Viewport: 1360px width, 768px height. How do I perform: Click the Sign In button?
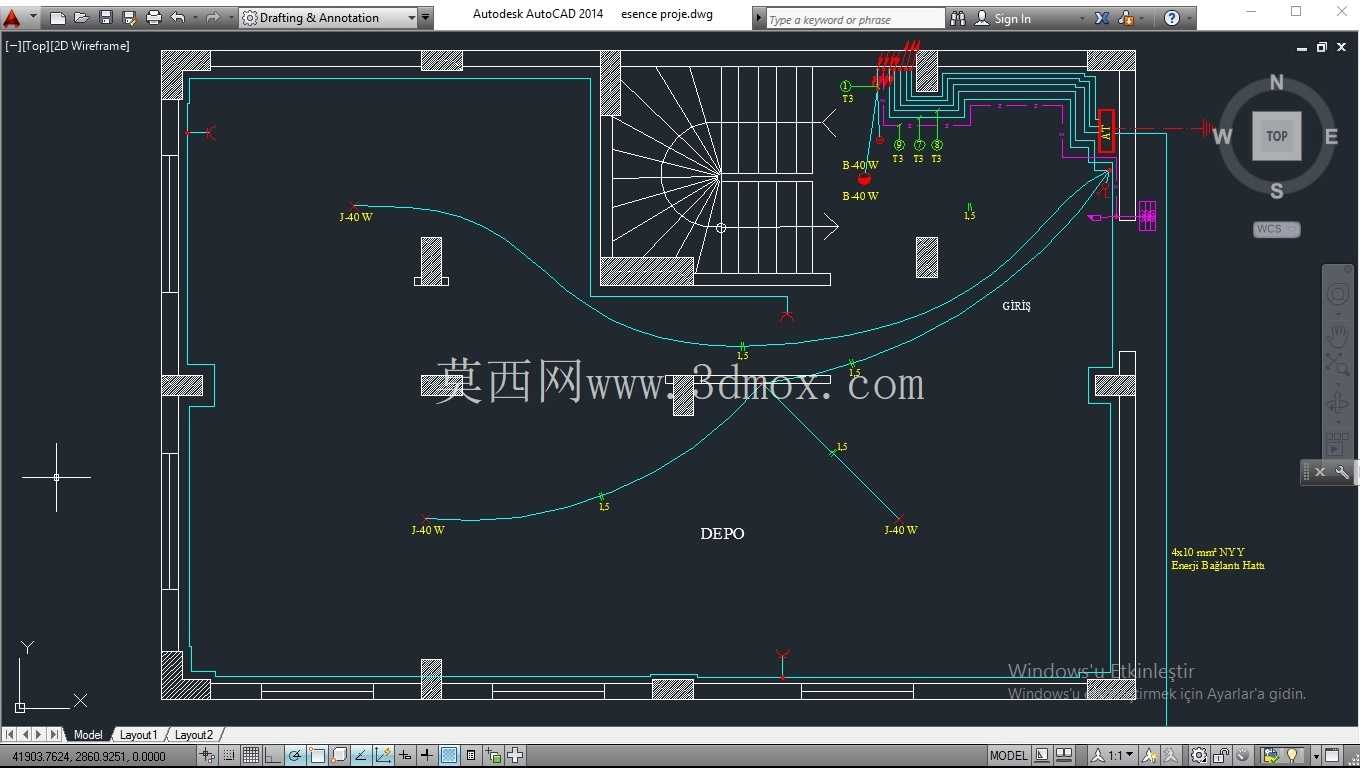tap(1003, 18)
